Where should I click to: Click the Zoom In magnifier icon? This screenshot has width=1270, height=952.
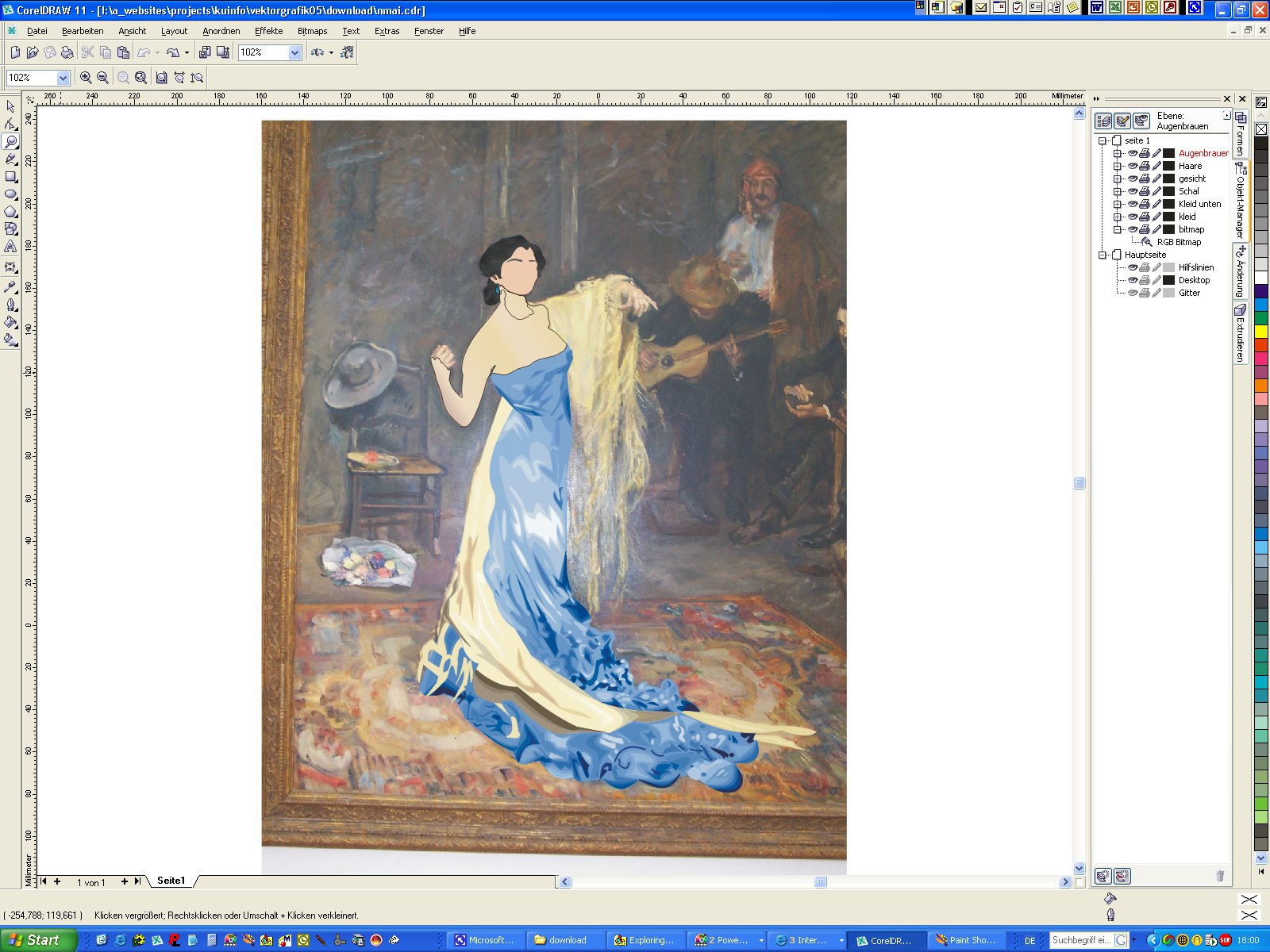(x=86, y=78)
